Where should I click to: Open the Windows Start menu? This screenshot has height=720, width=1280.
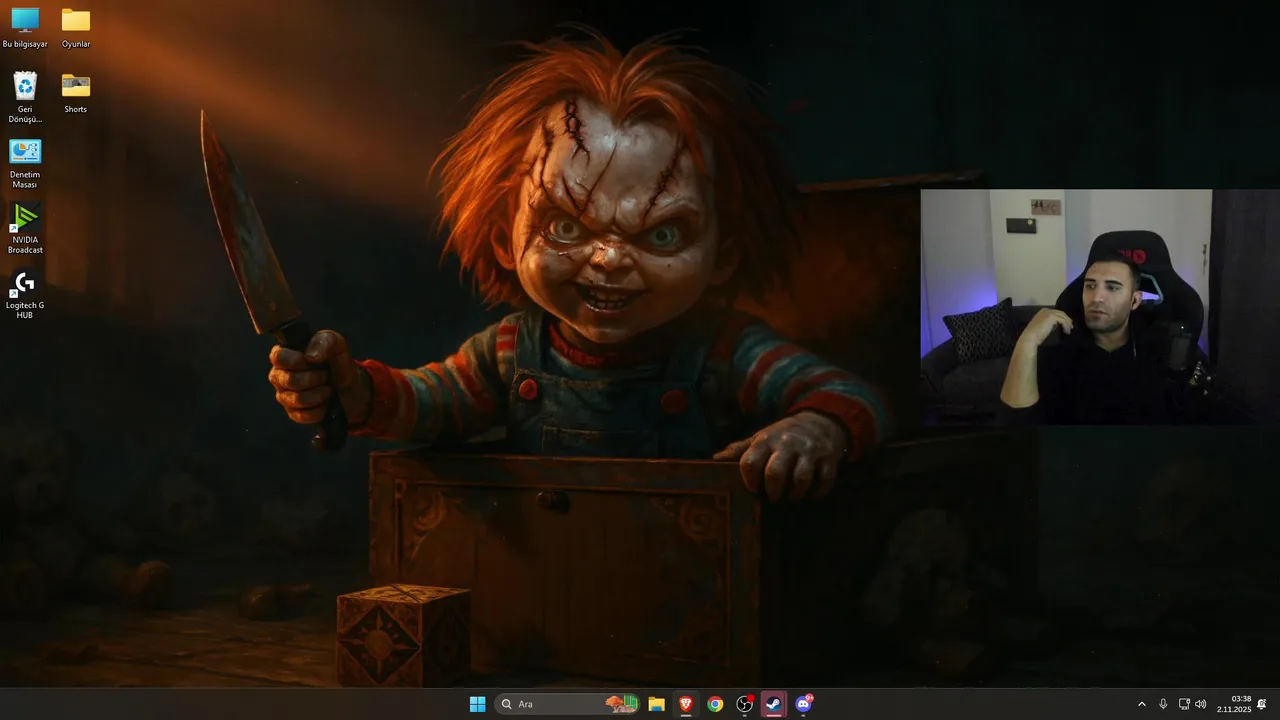[477, 704]
